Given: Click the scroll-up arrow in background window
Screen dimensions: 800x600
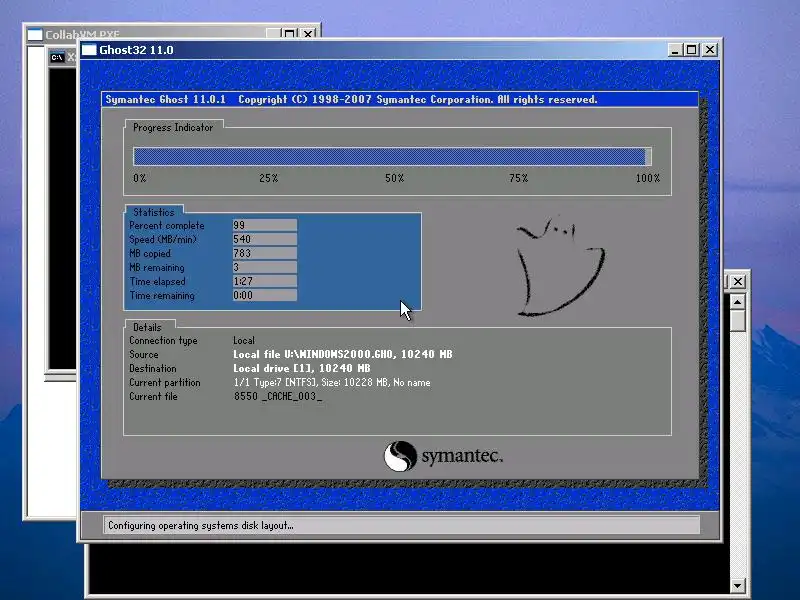Looking at the screenshot, I should 737,302.
